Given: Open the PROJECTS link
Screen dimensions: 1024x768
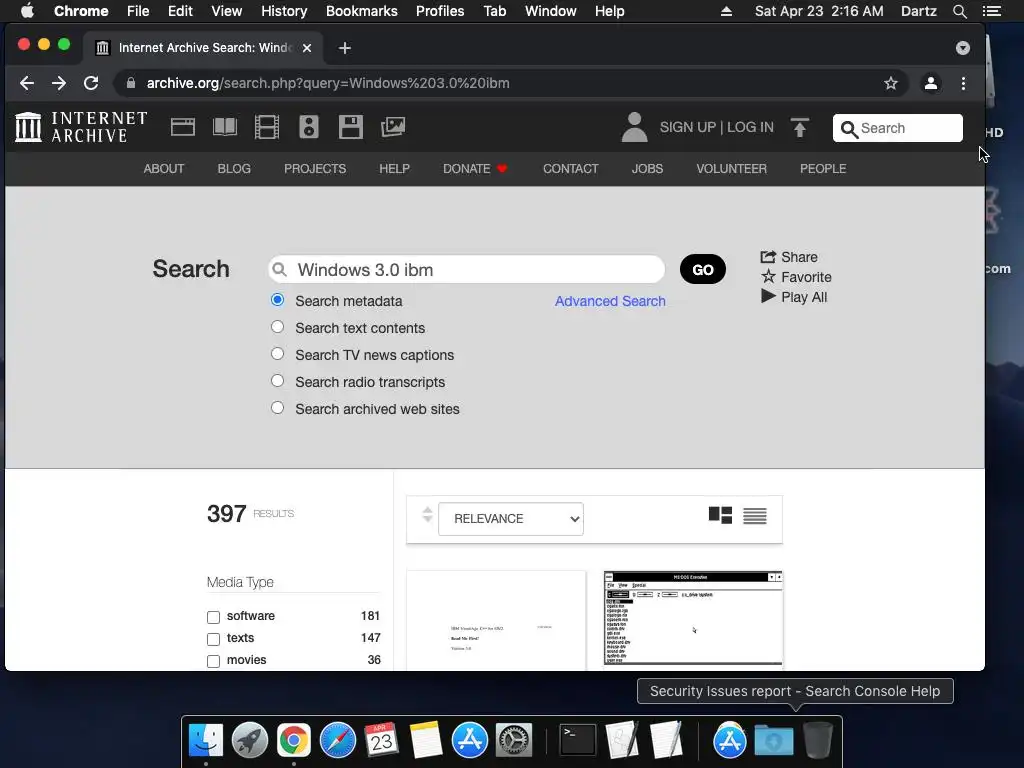Looking at the screenshot, I should click(315, 168).
